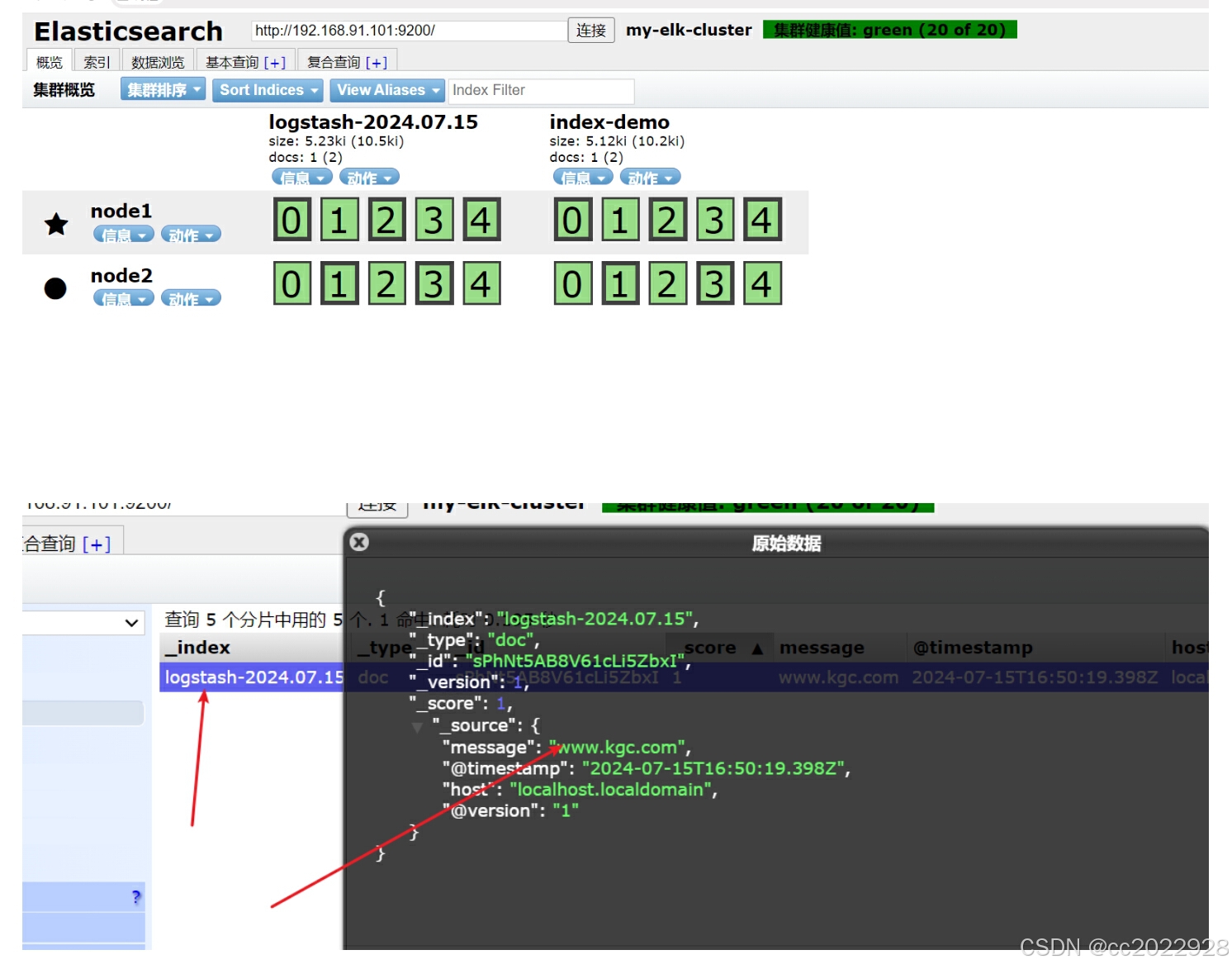The height and width of the screenshot is (969, 1232).
Task: Click node2 shard 2 of logstash-2024.07.15
Action: click(x=386, y=283)
